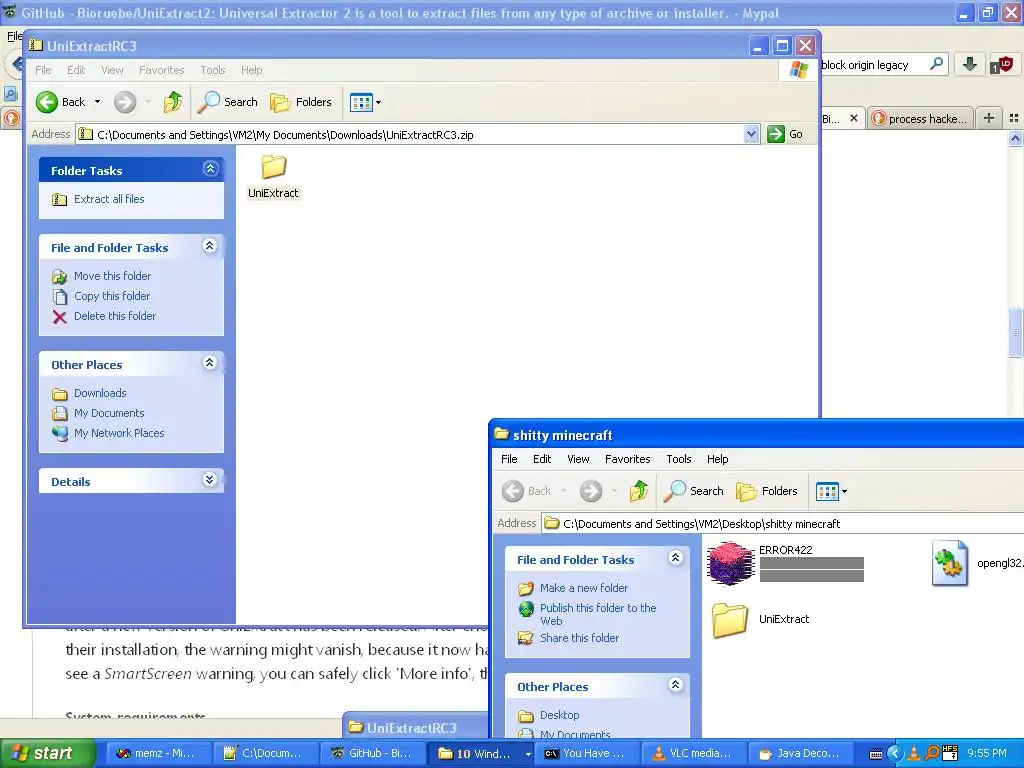Collapse Other Places panel in UniExtractRC3

[x=210, y=363]
